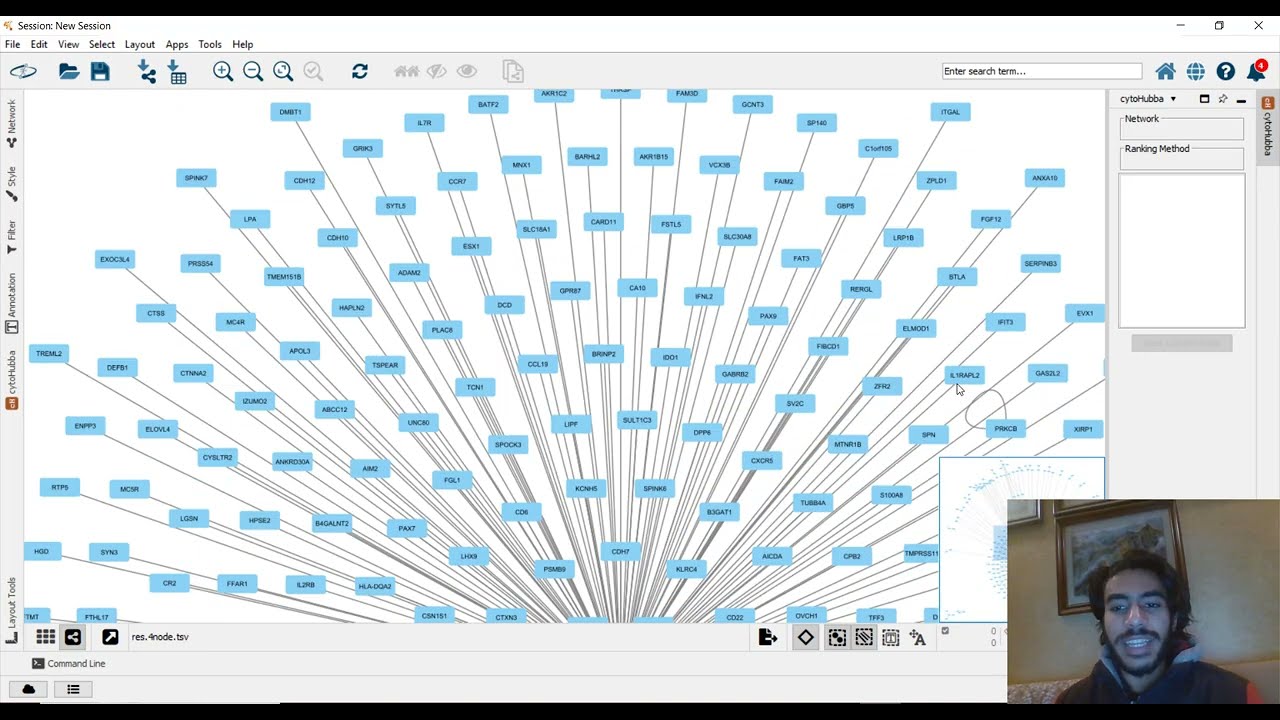Screen dimensions: 1280x720
Task: Zoom in on the network view
Action: pos(223,71)
